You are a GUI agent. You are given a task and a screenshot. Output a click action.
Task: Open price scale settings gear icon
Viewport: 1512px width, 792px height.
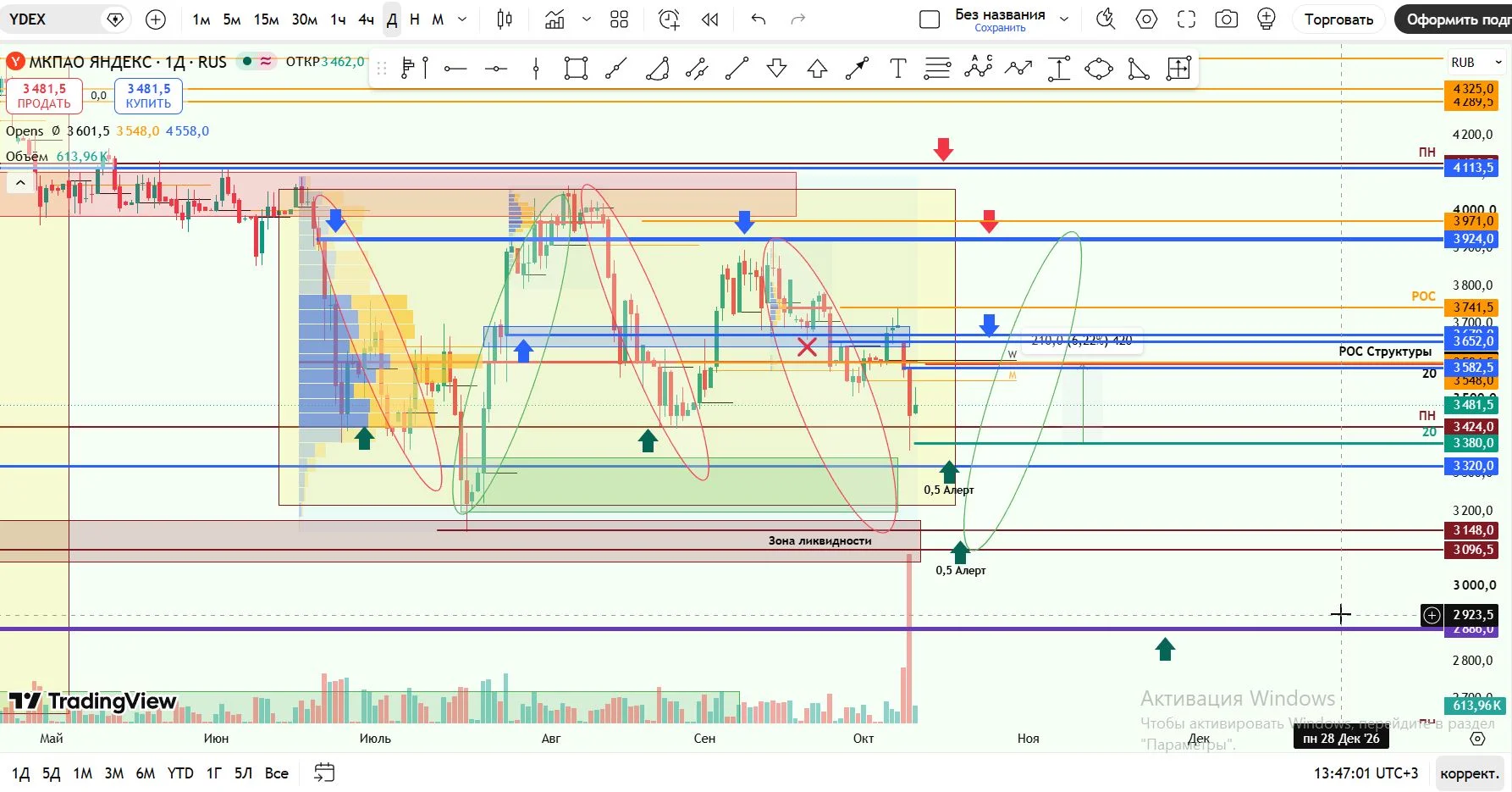(1477, 739)
